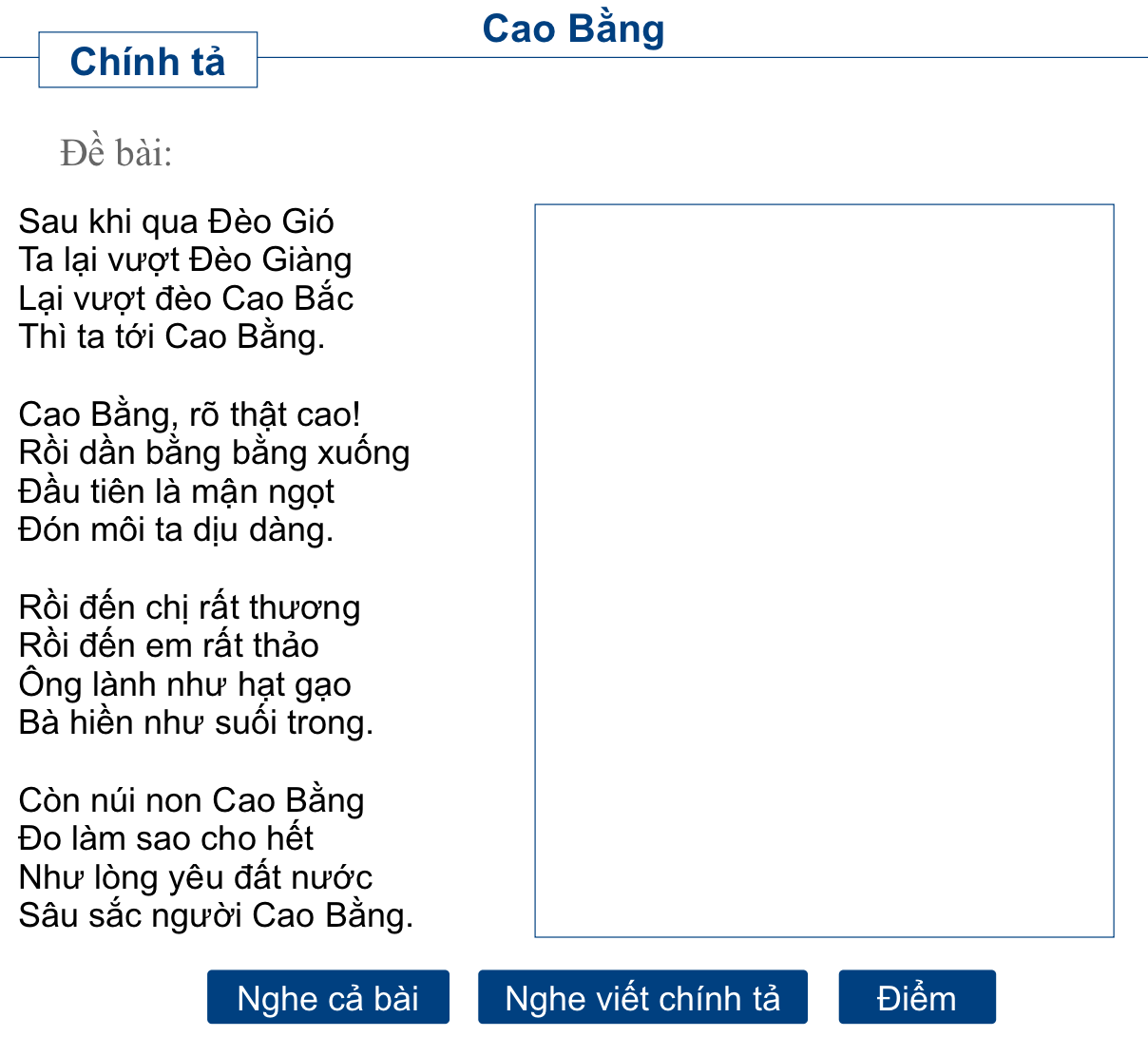Select the line Ông lành như hạt gạo
This screenshot has height=1056, width=1148.
click(x=184, y=684)
